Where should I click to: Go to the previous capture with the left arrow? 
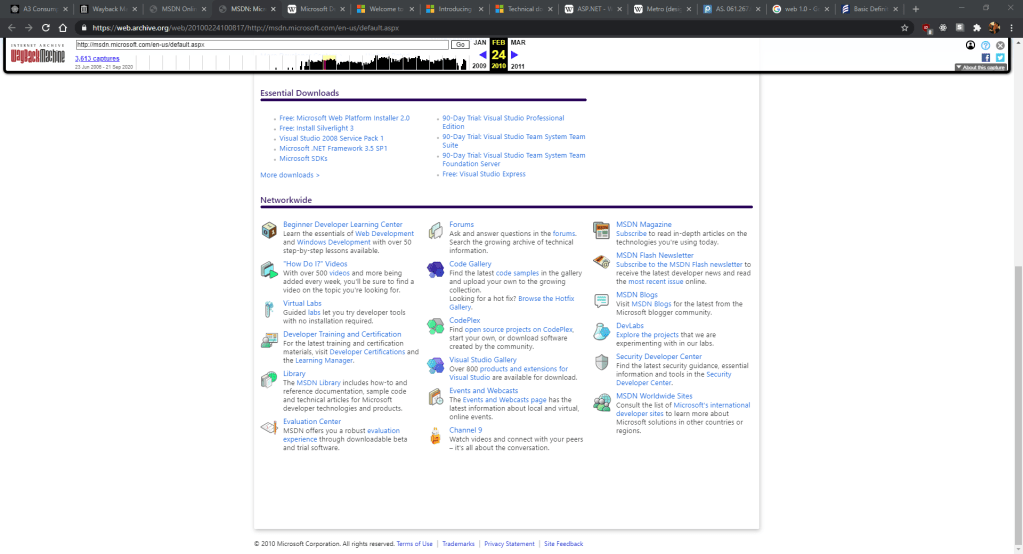[x=483, y=55]
